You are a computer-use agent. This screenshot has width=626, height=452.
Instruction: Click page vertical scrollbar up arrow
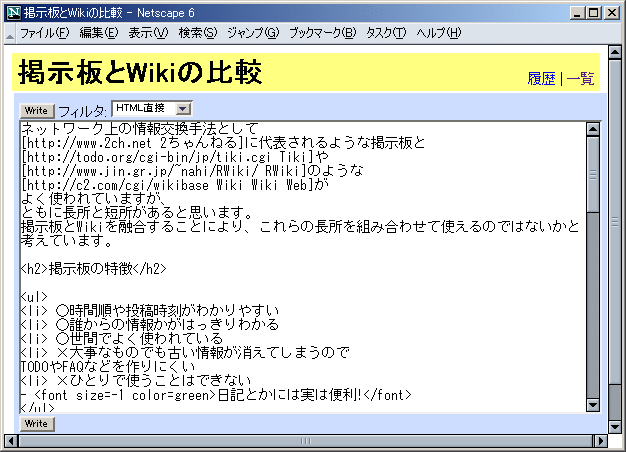[x=614, y=52]
